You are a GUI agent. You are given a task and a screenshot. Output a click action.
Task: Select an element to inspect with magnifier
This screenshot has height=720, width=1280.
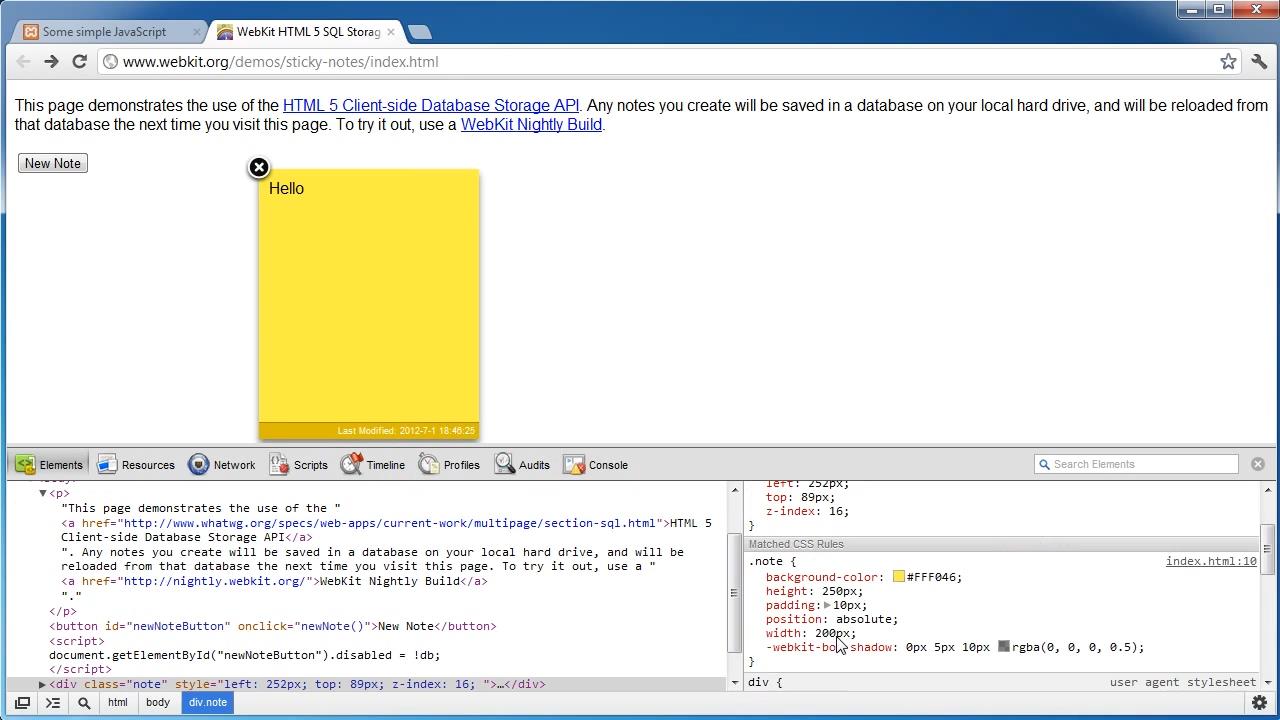coord(84,703)
